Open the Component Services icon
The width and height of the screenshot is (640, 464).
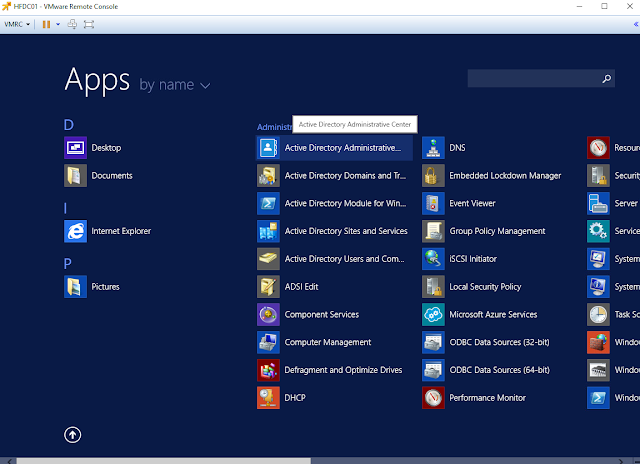[x=268, y=314]
